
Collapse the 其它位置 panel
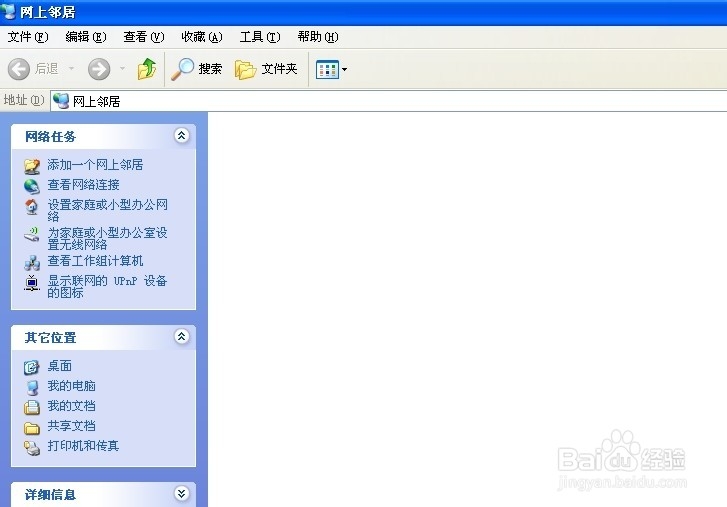tap(181, 336)
